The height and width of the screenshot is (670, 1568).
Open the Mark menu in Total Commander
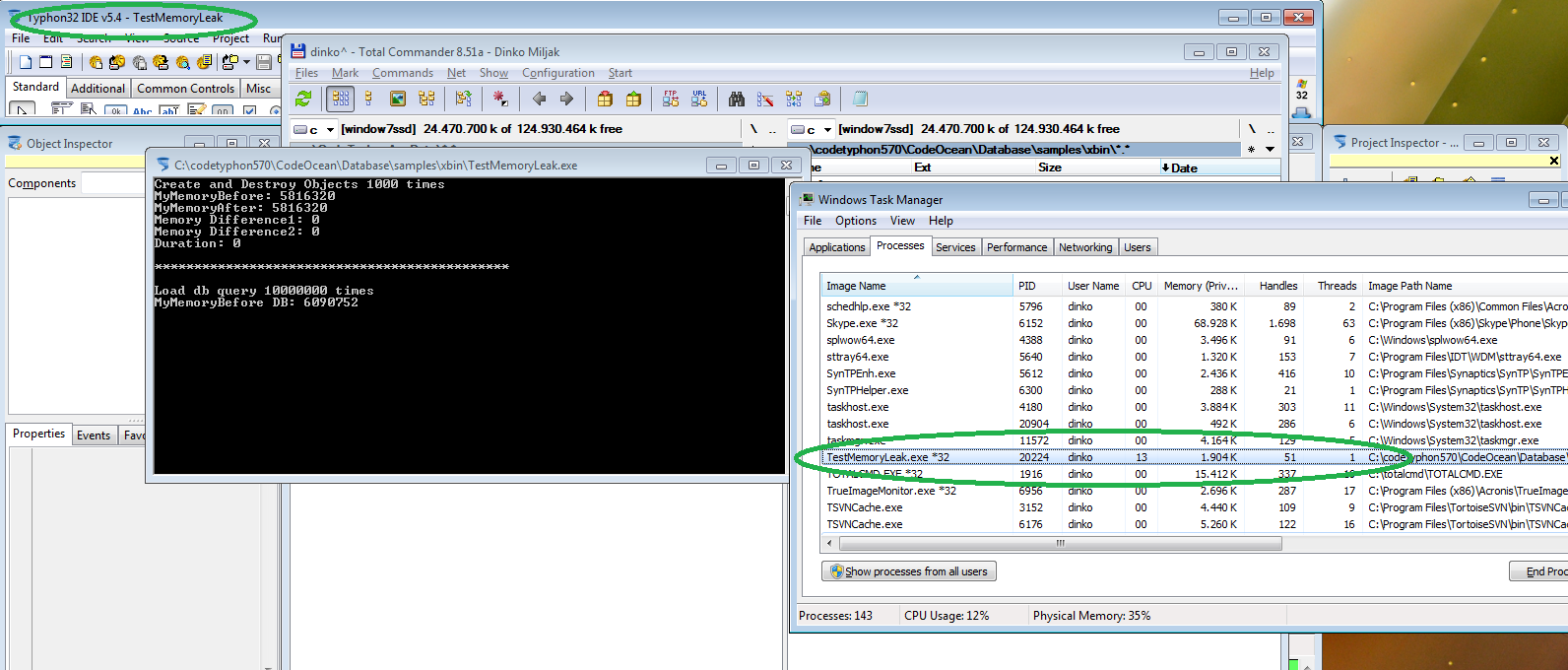click(x=345, y=73)
